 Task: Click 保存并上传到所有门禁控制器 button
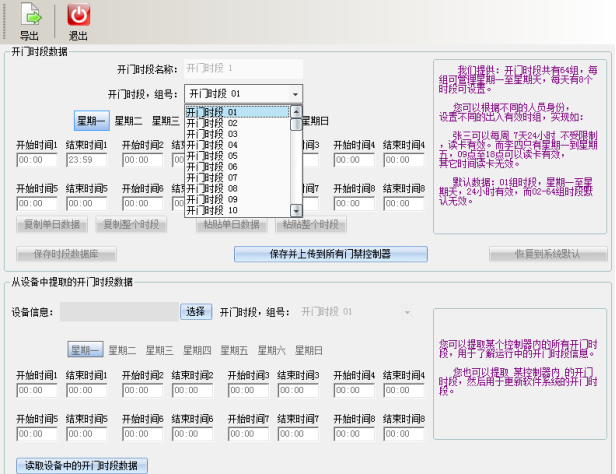pyautogui.click(x=330, y=254)
